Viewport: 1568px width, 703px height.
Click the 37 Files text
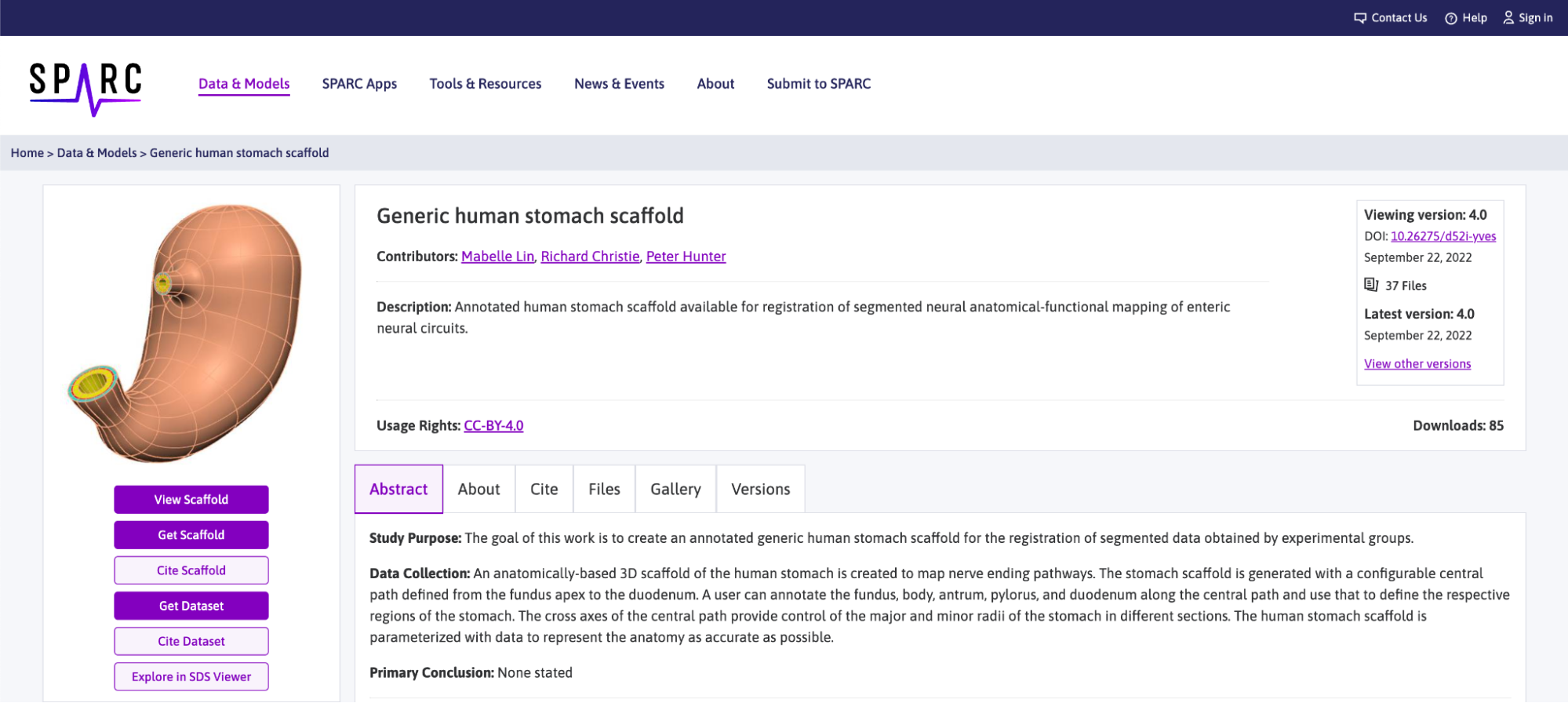pos(1406,286)
